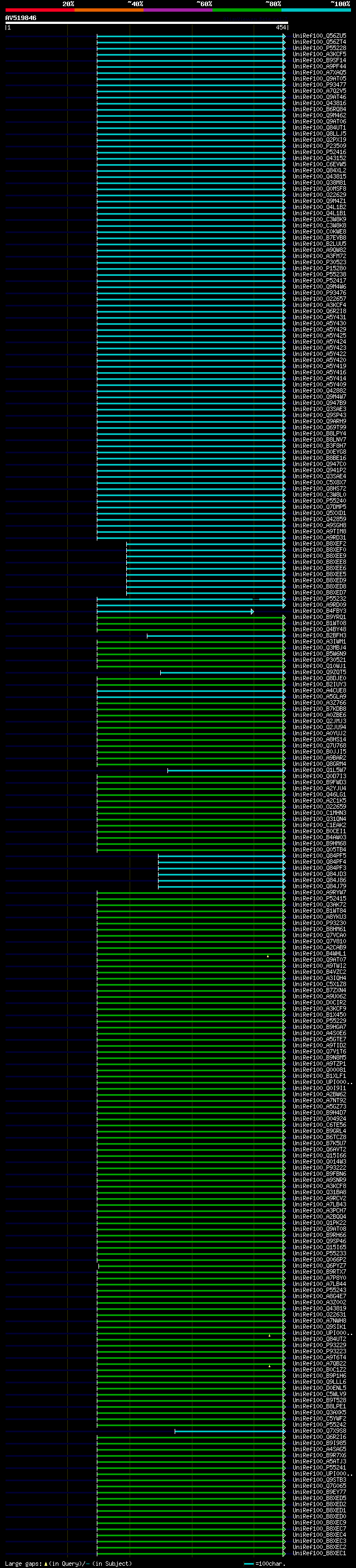The height and width of the screenshot is (1568, 356).
Task: Click the short cyan alignment bar for B4FBY3
Action: tap(175, 611)
